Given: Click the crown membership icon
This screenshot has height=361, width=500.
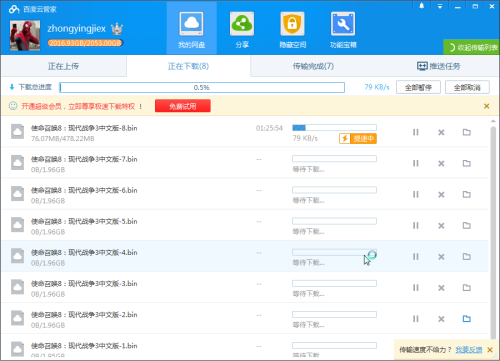Looking at the screenshot, I should point(117,29).
